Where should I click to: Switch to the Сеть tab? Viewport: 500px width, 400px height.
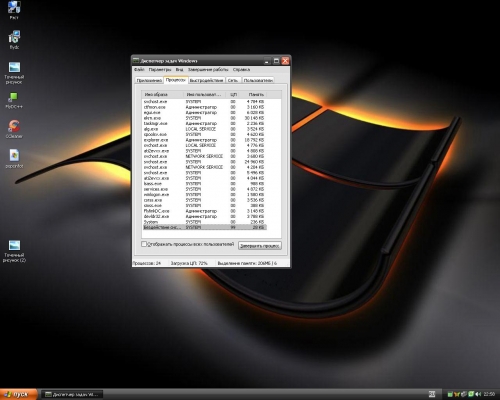233,80
